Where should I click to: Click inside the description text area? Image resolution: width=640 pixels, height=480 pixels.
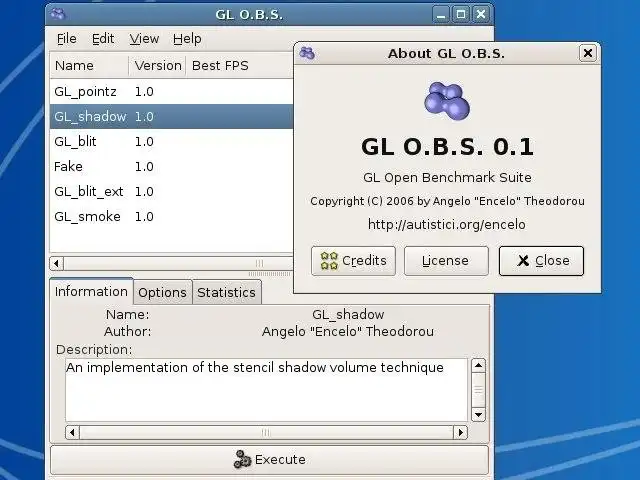pyautogui.click(x=267, y=390)
